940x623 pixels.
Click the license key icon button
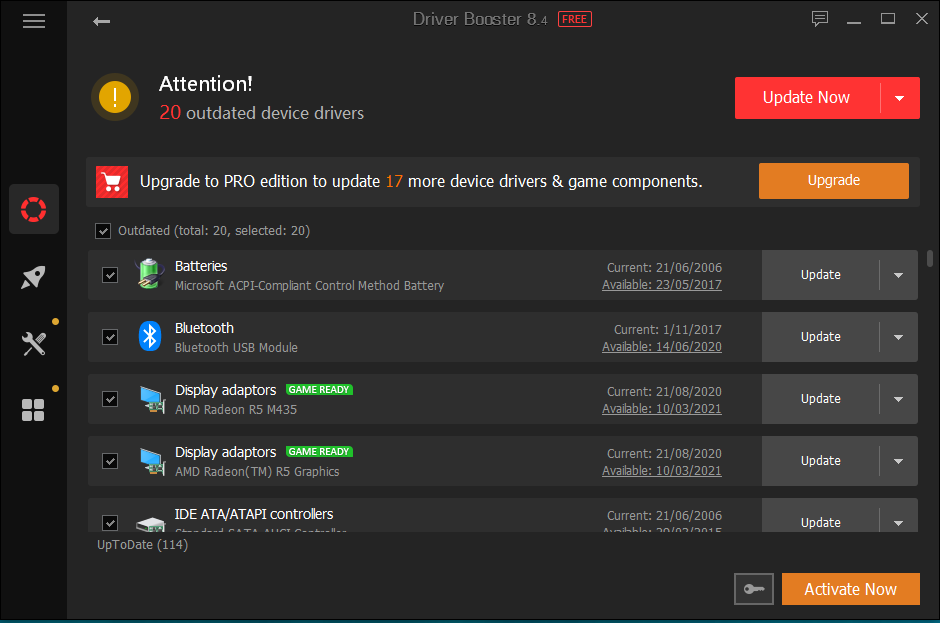point(754,589)
